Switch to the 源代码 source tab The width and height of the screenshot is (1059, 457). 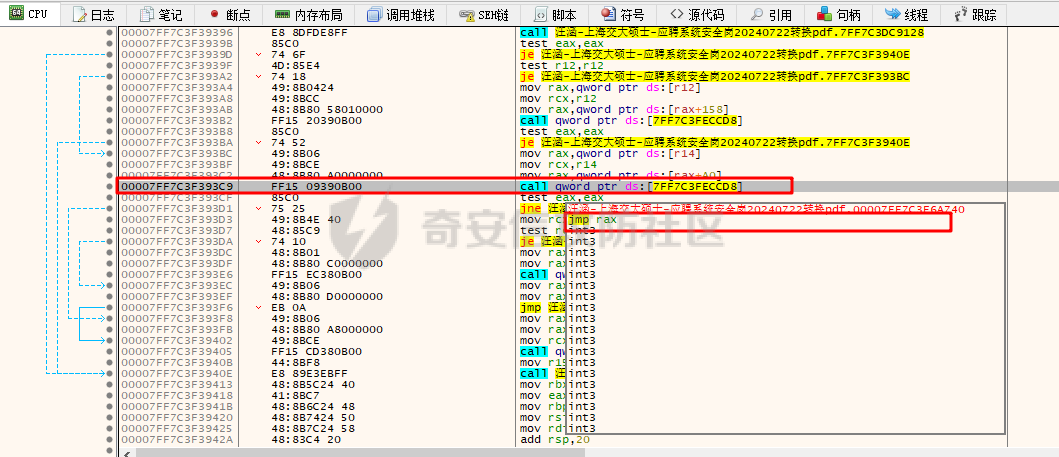[x=697, y=15]
